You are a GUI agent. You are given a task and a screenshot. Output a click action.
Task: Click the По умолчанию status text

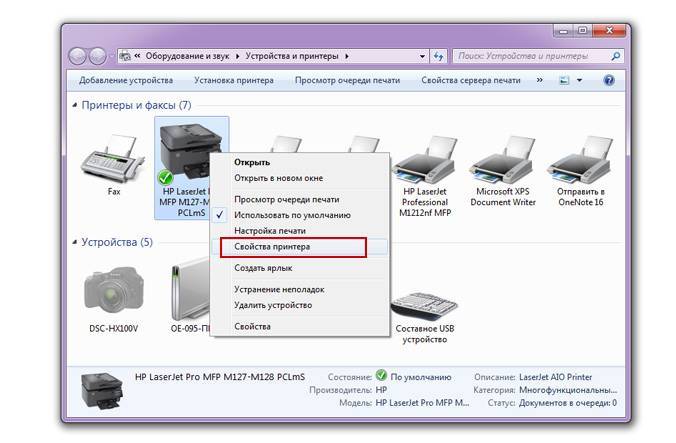click(x=421, y=377)
